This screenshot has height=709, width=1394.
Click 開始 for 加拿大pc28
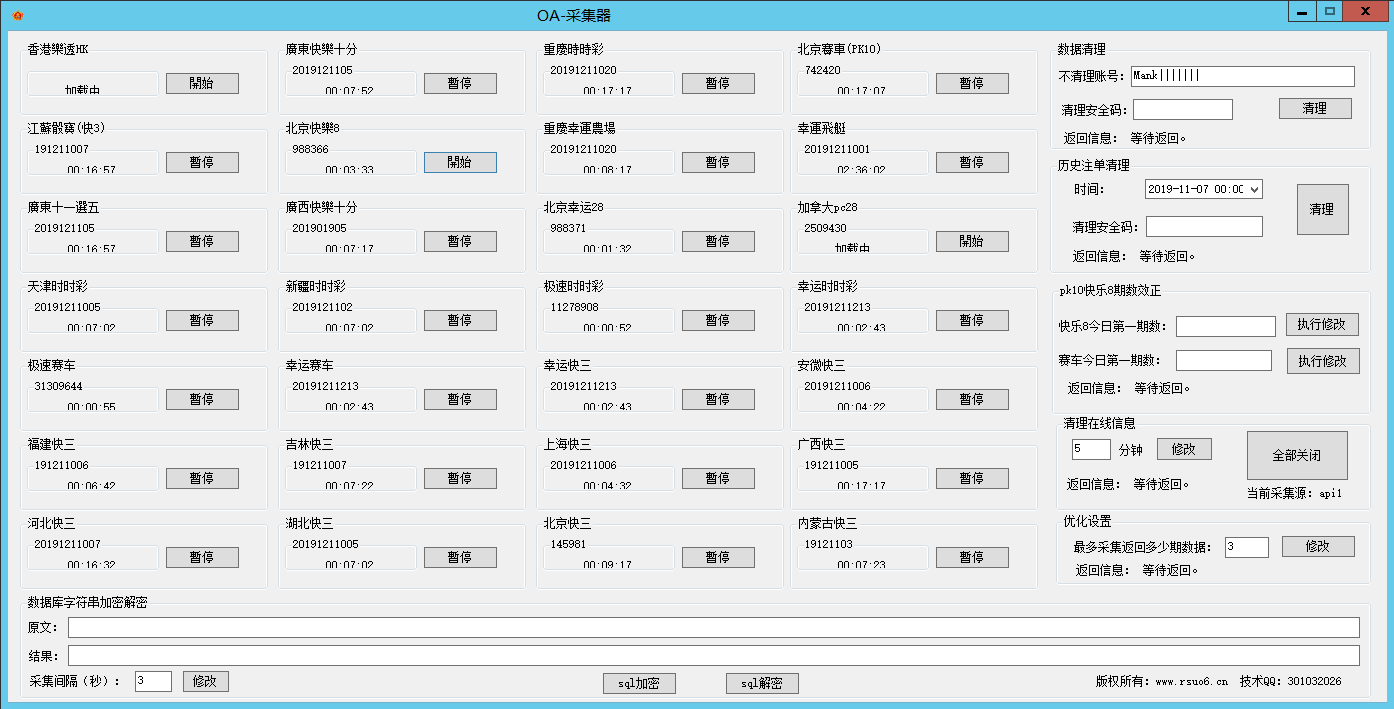972,241
